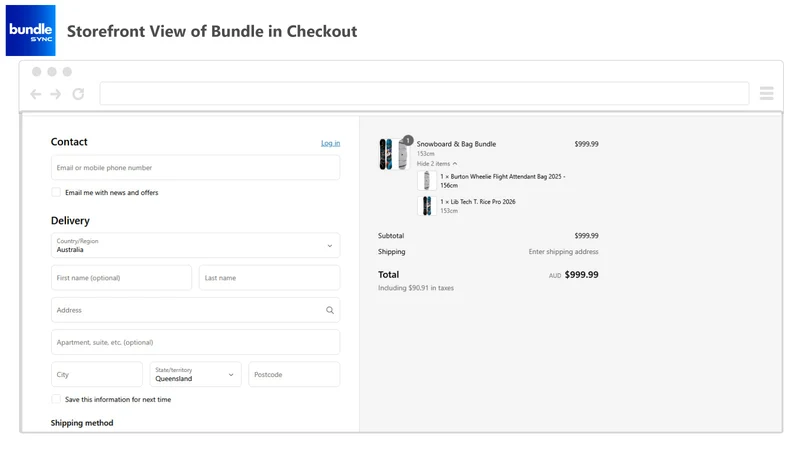Screen dimensions: 800x450
Task: Click the browser forward arrow
Action: click(56, 94)
